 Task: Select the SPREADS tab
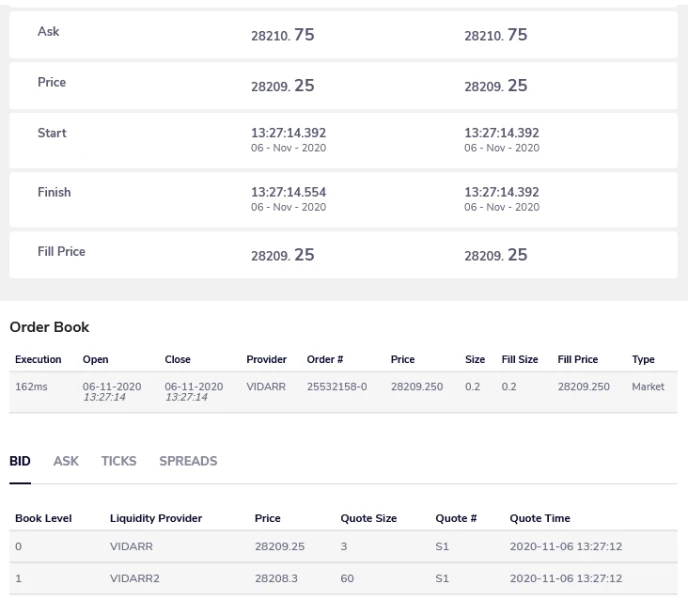point(188,461)
